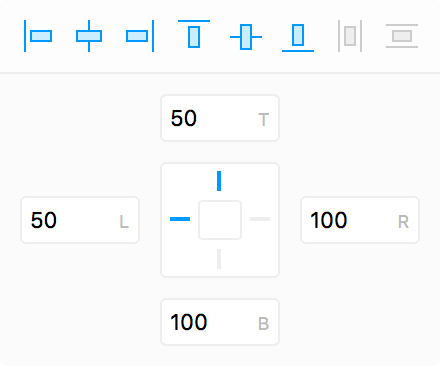
Task: Align layers to vertical middle
Action: [x=246, y=37]
